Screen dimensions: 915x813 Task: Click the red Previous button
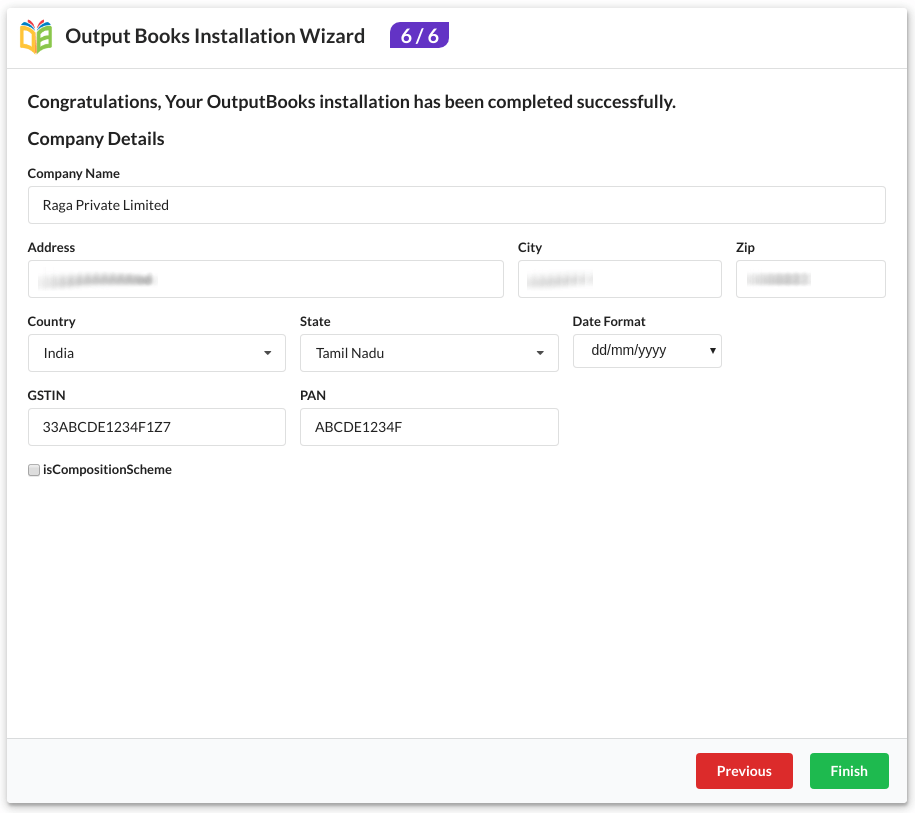pos(744,771)
